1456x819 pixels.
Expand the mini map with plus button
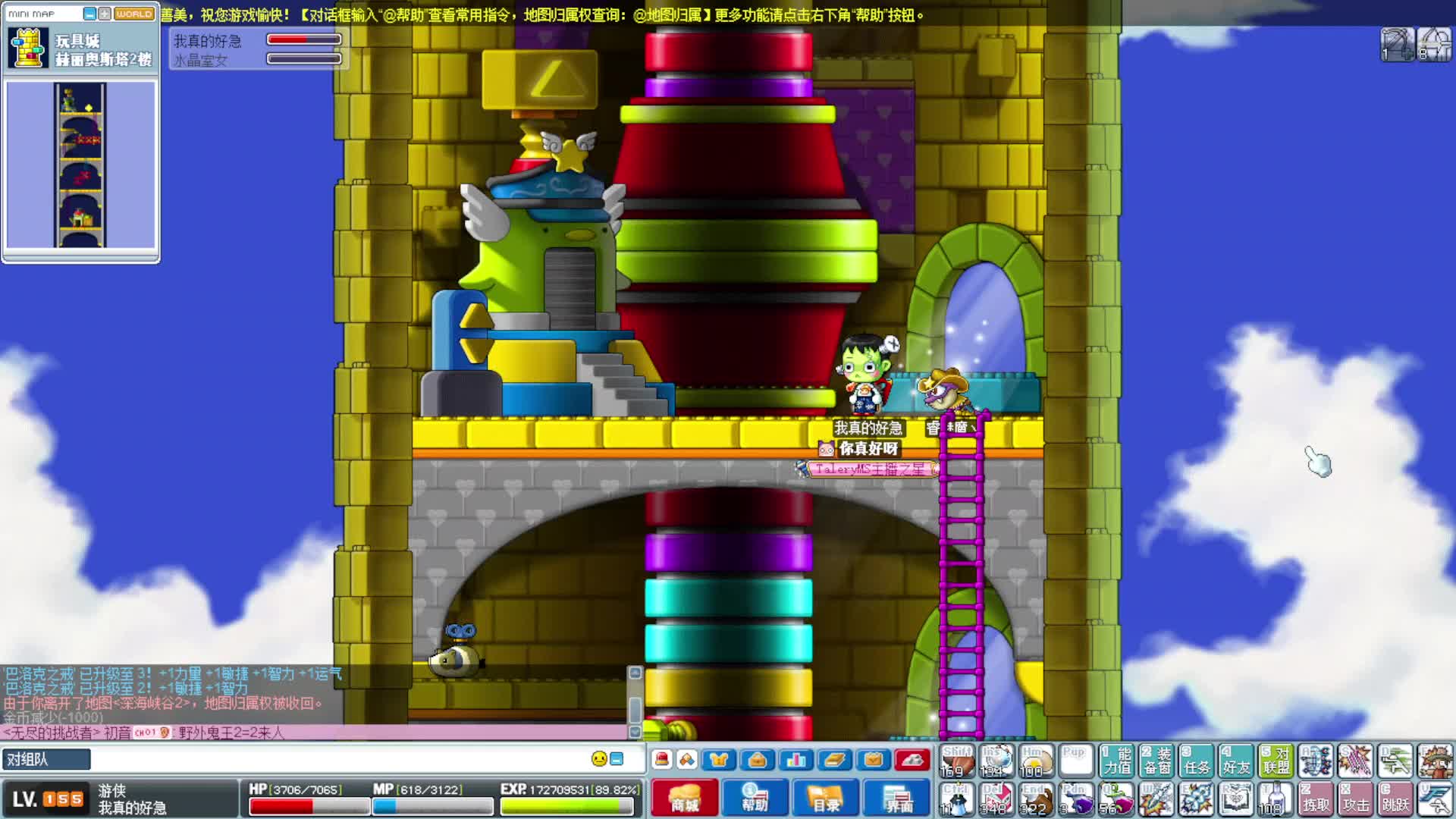coord(104,14)
